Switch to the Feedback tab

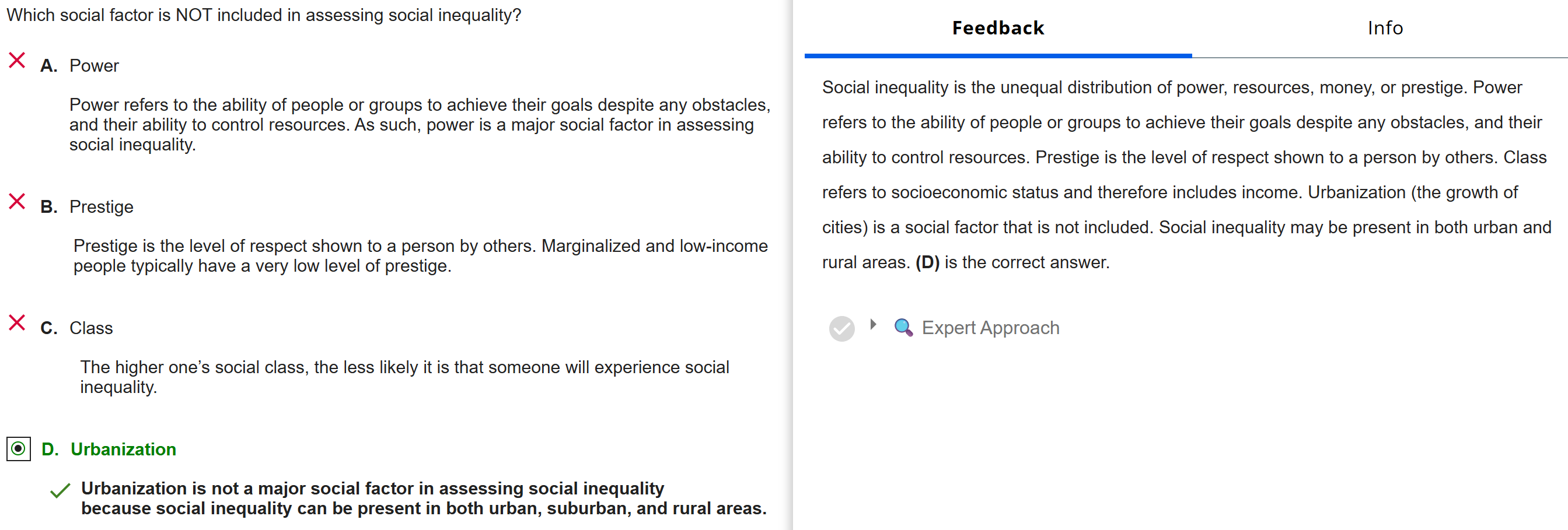click(x=998, y=28)
